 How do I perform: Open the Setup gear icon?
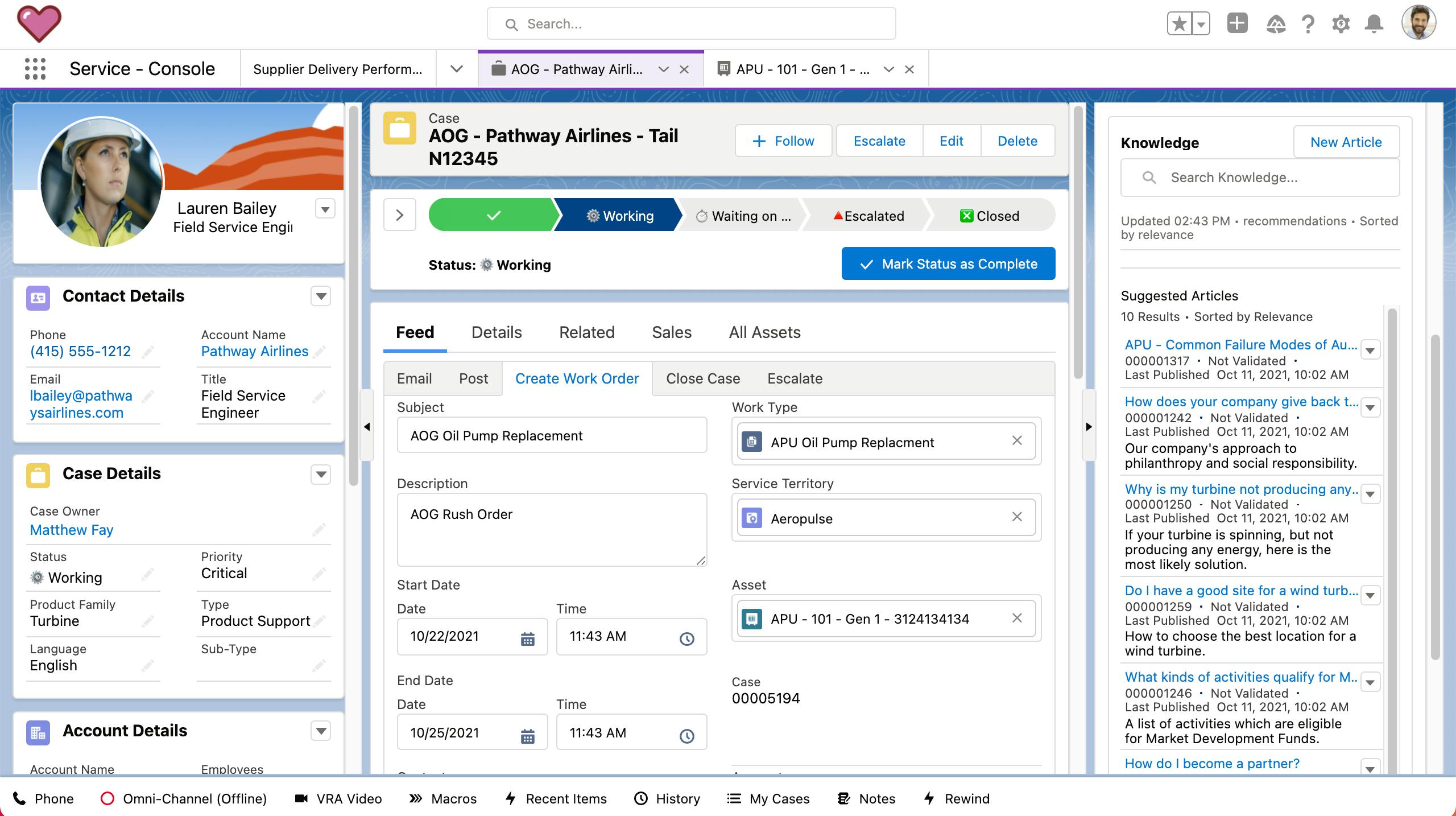pos(1341,24)
